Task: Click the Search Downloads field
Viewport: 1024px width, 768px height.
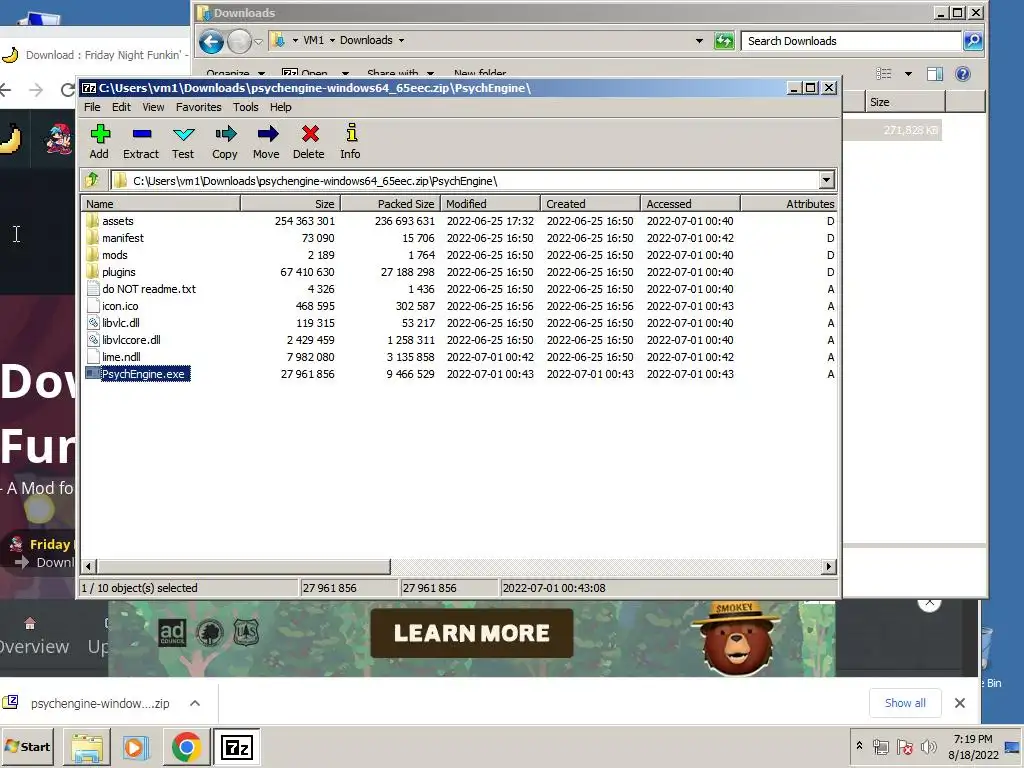Action: tap(851, 40)
